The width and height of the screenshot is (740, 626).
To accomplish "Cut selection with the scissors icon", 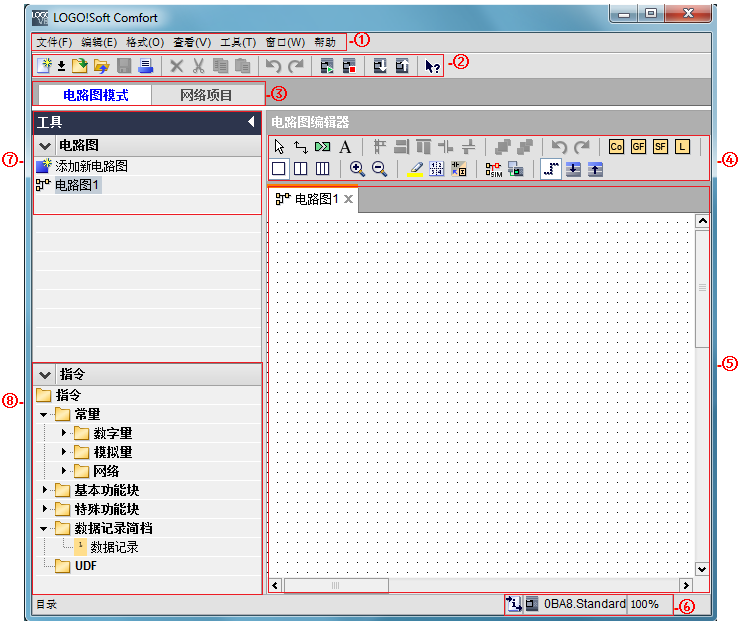I will [x=198, y=66].
